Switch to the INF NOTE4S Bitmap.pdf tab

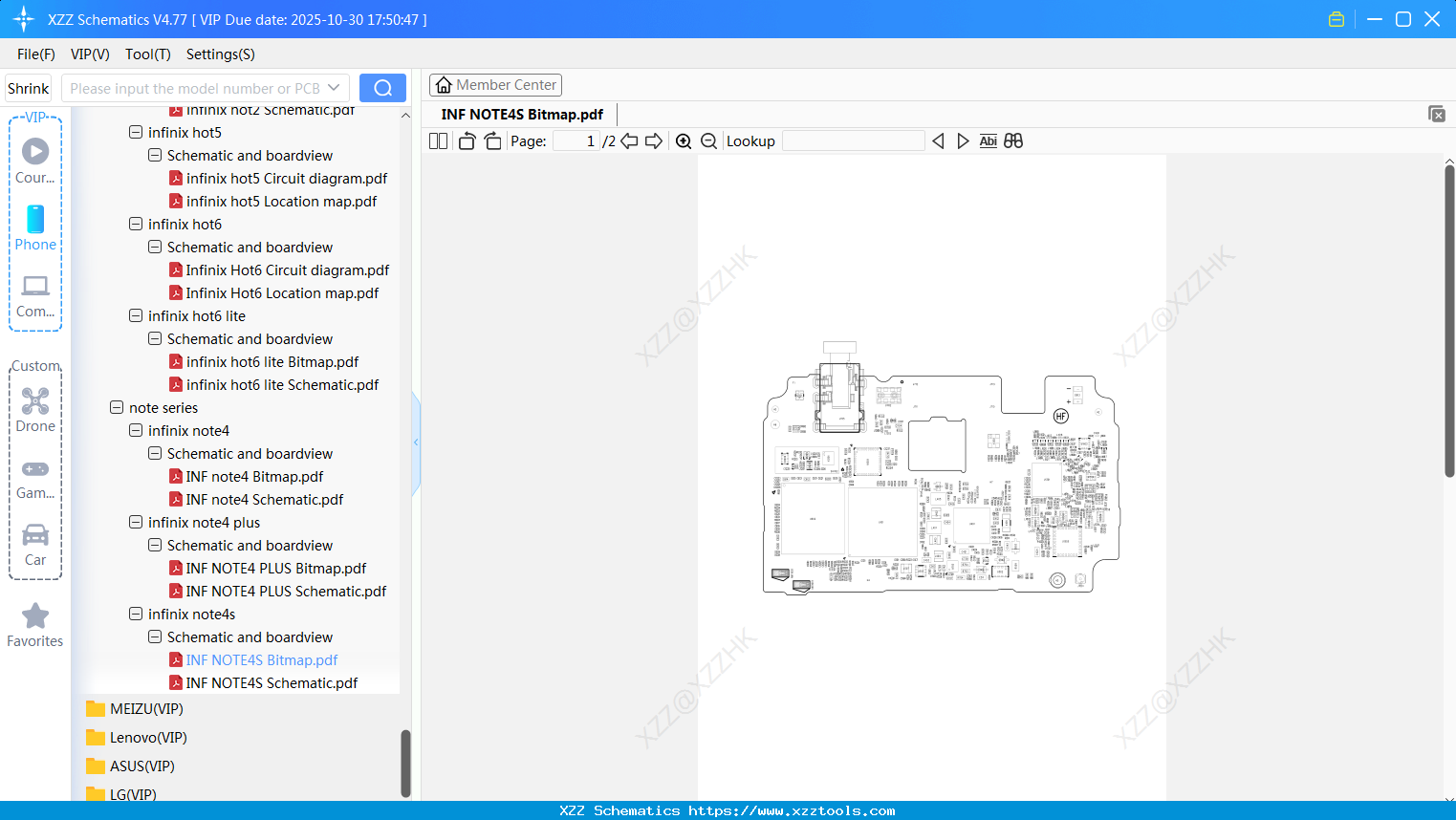pyautogui.click(x=522, y=114)
